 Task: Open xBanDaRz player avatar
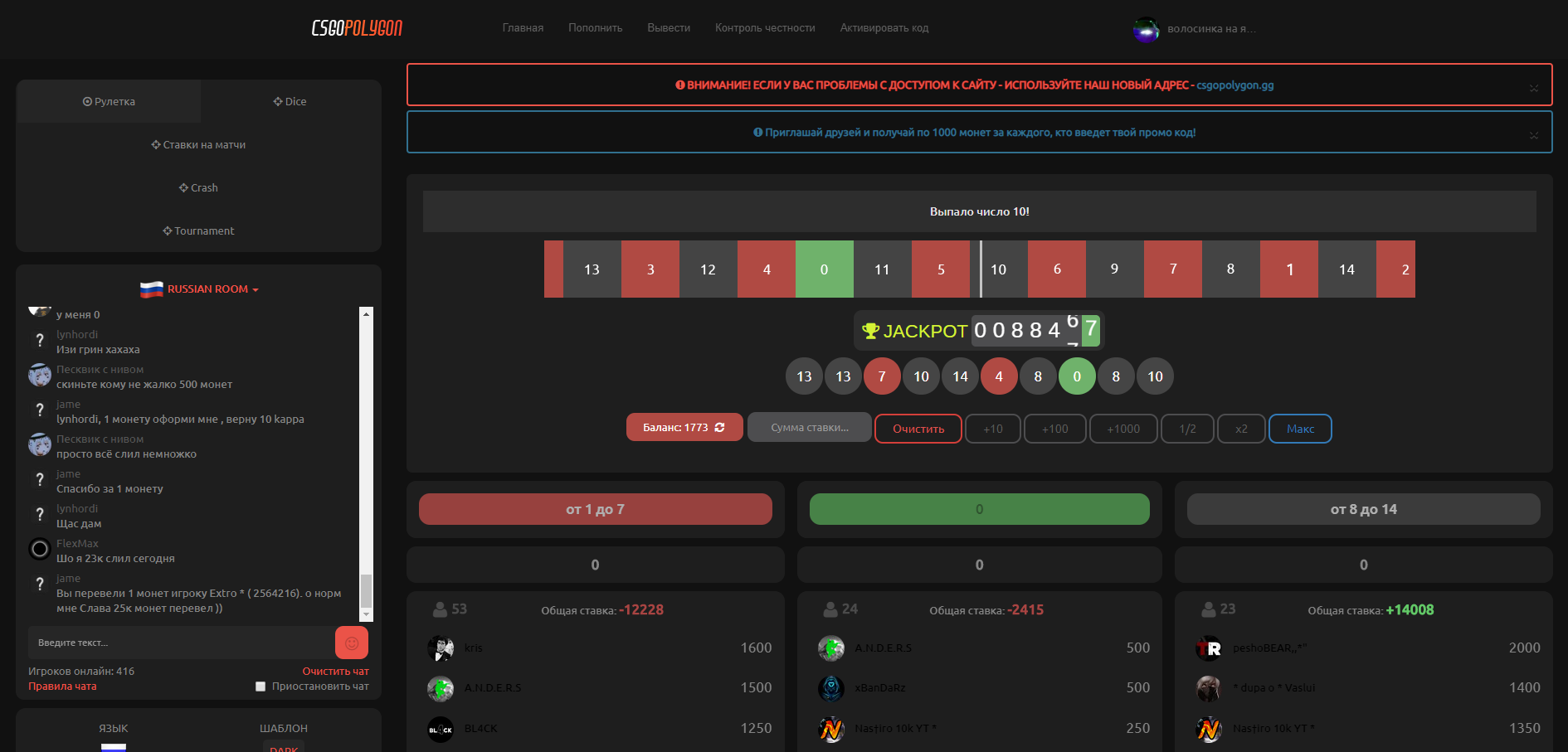831,688
